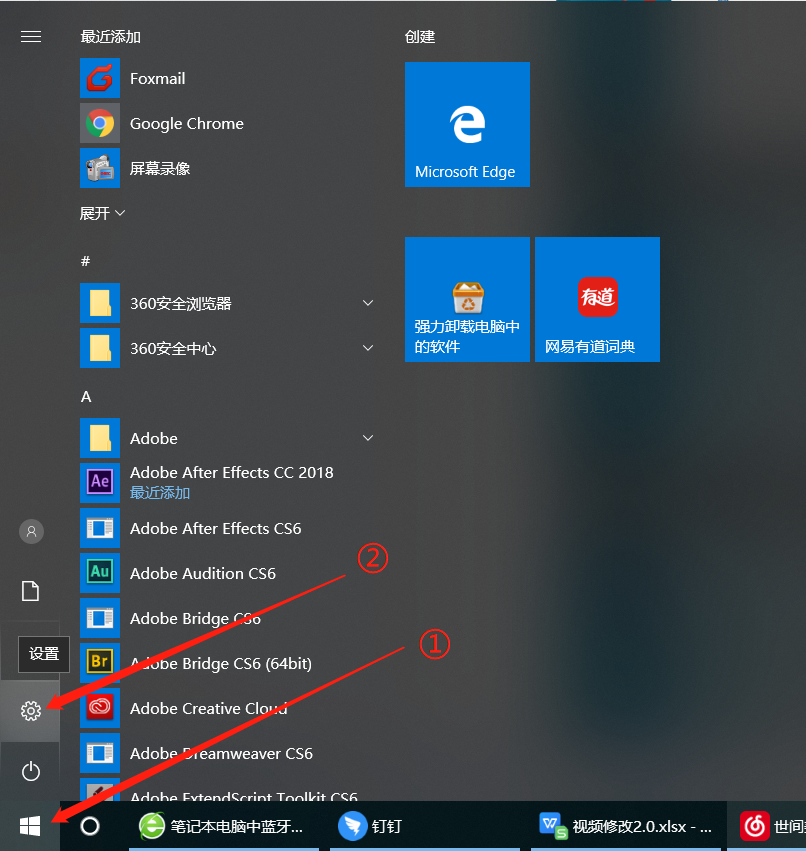
Task: Launch Microsoft Edge from its tile
Action: point(467,124)
